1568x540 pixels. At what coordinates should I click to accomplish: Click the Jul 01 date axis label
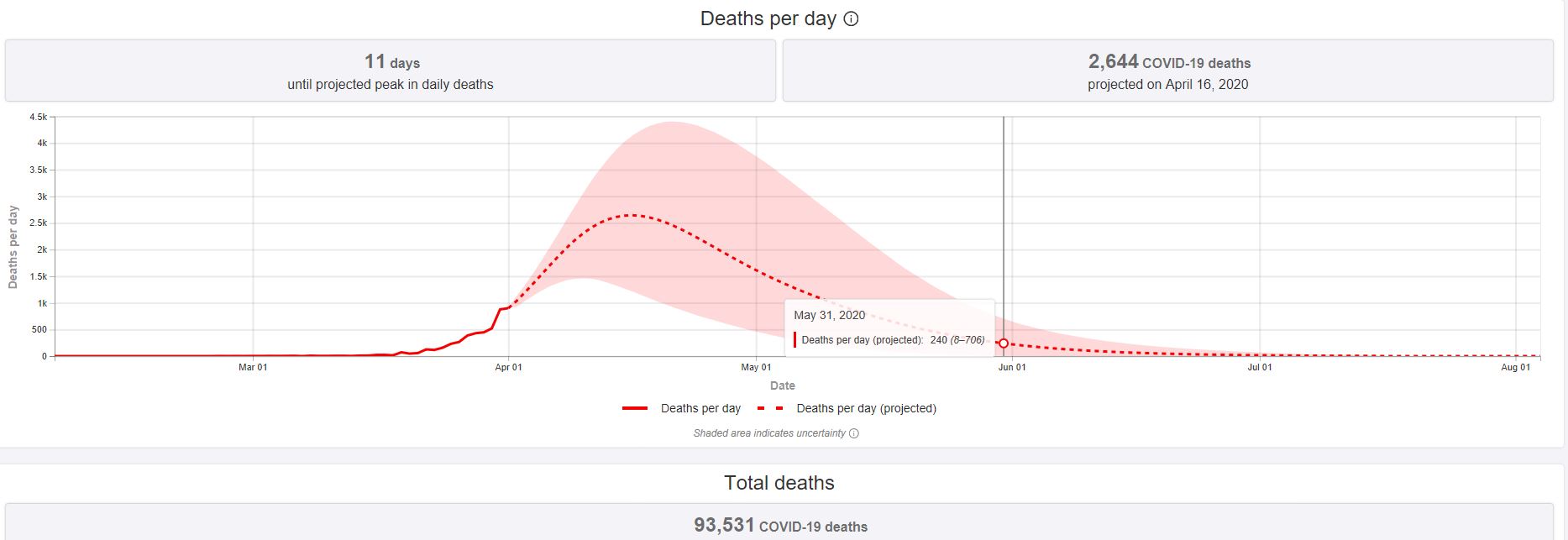[x=1259, y=368]
